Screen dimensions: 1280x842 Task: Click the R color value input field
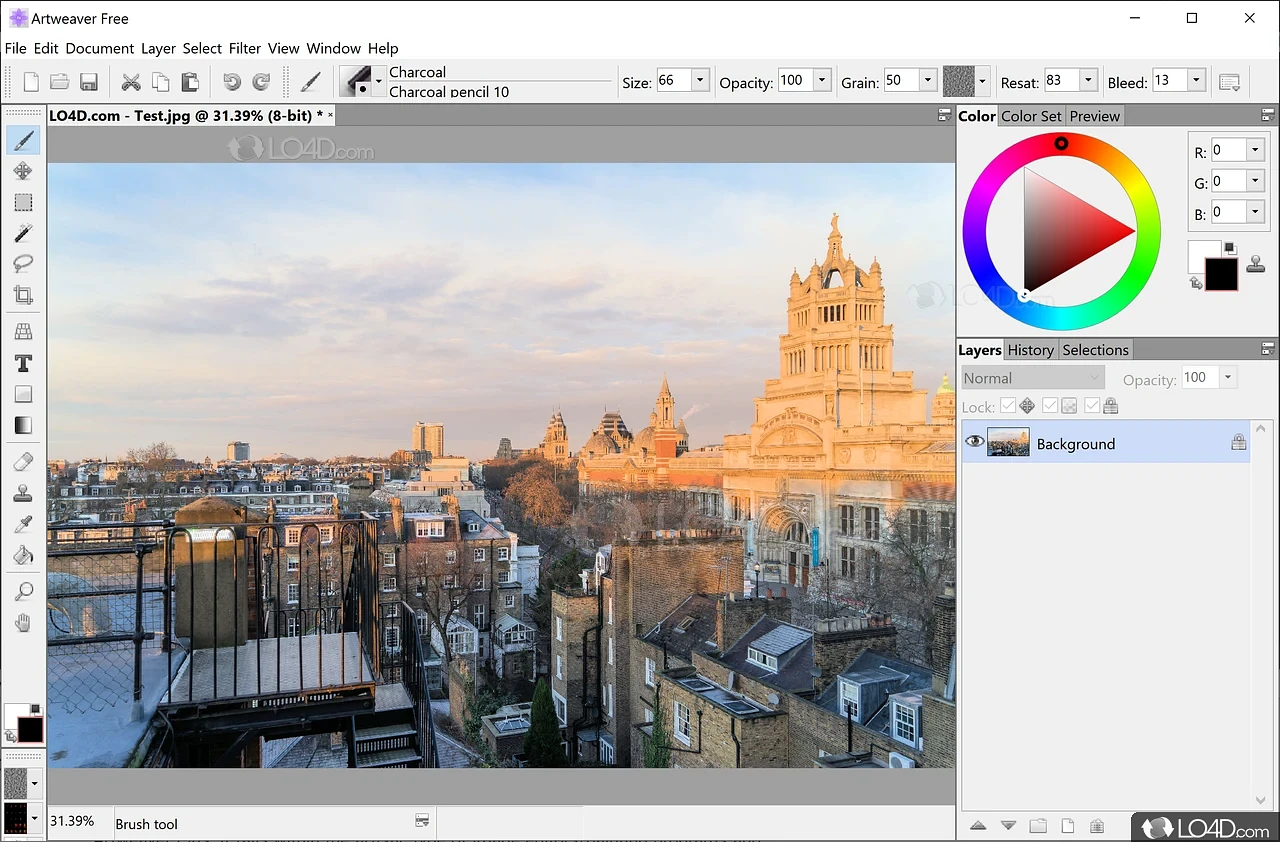(x=1228, y=151)
